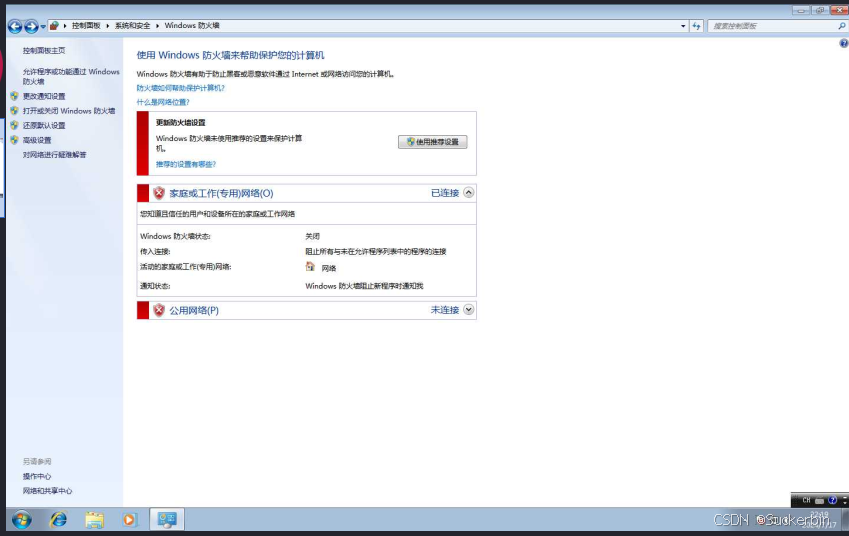The width and height of the screenshot is (849, 536).
Task: Open 打开或关闭 Windows 防火墙 link
Action: click(69, 110)
